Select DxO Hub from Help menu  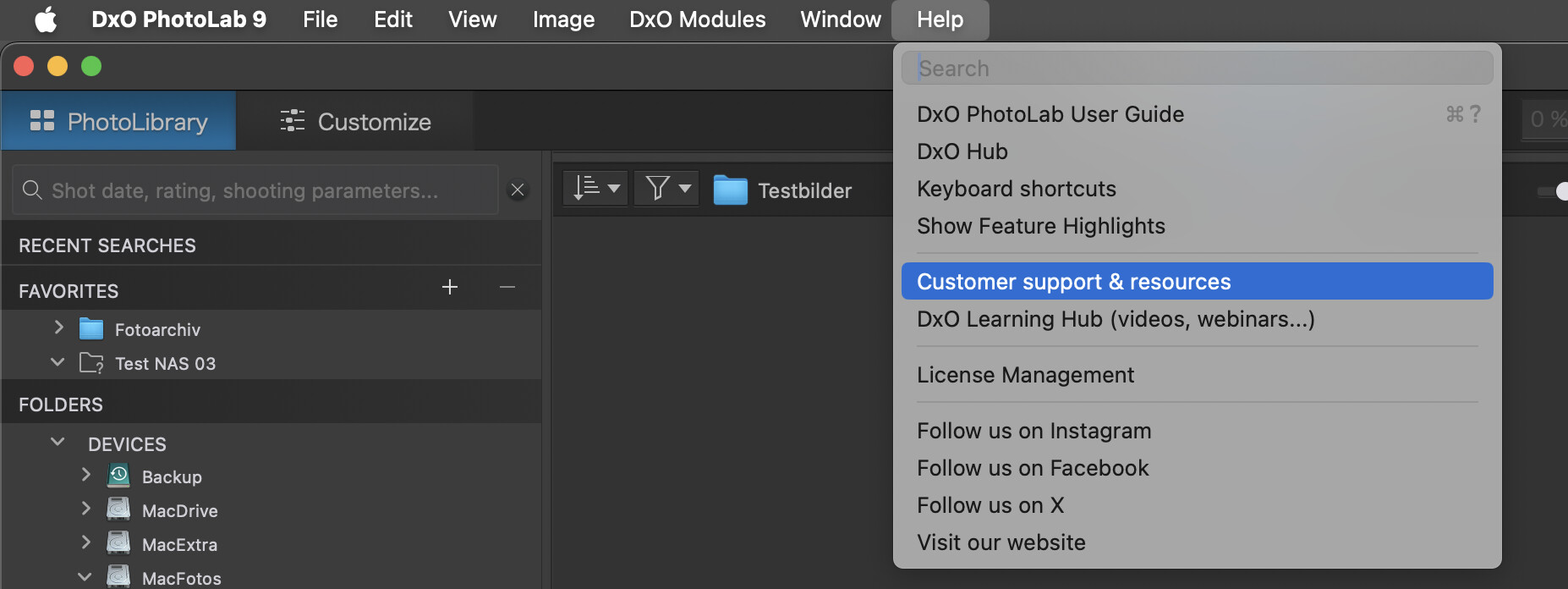pos(1197,151)
